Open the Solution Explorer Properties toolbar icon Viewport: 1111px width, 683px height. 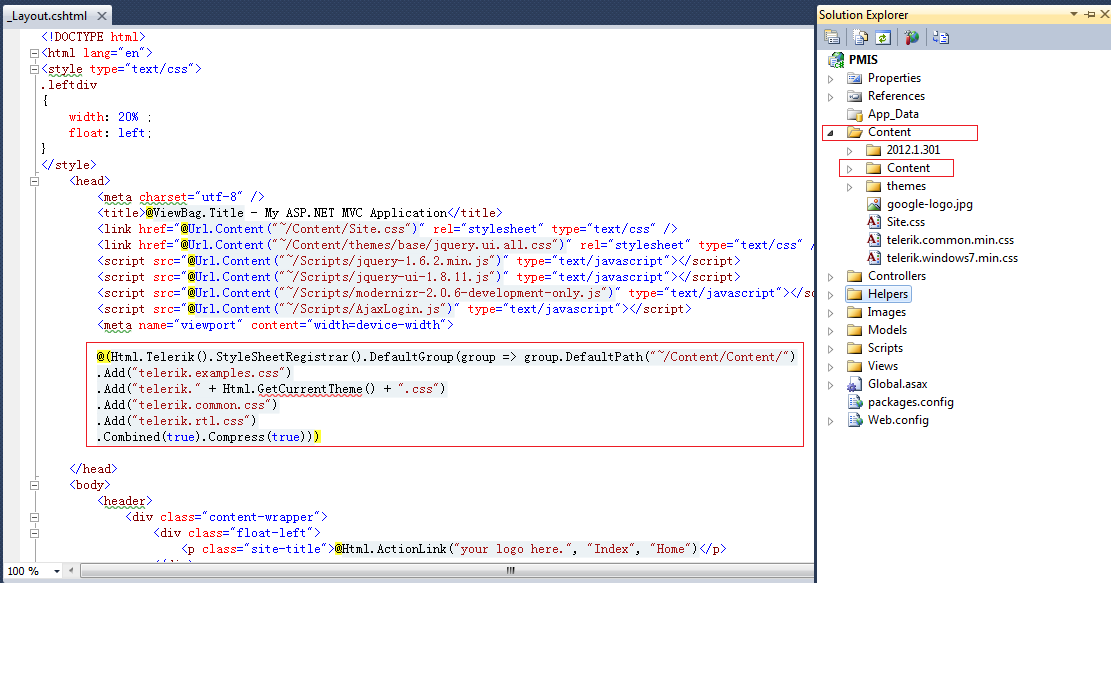[833, 37]
